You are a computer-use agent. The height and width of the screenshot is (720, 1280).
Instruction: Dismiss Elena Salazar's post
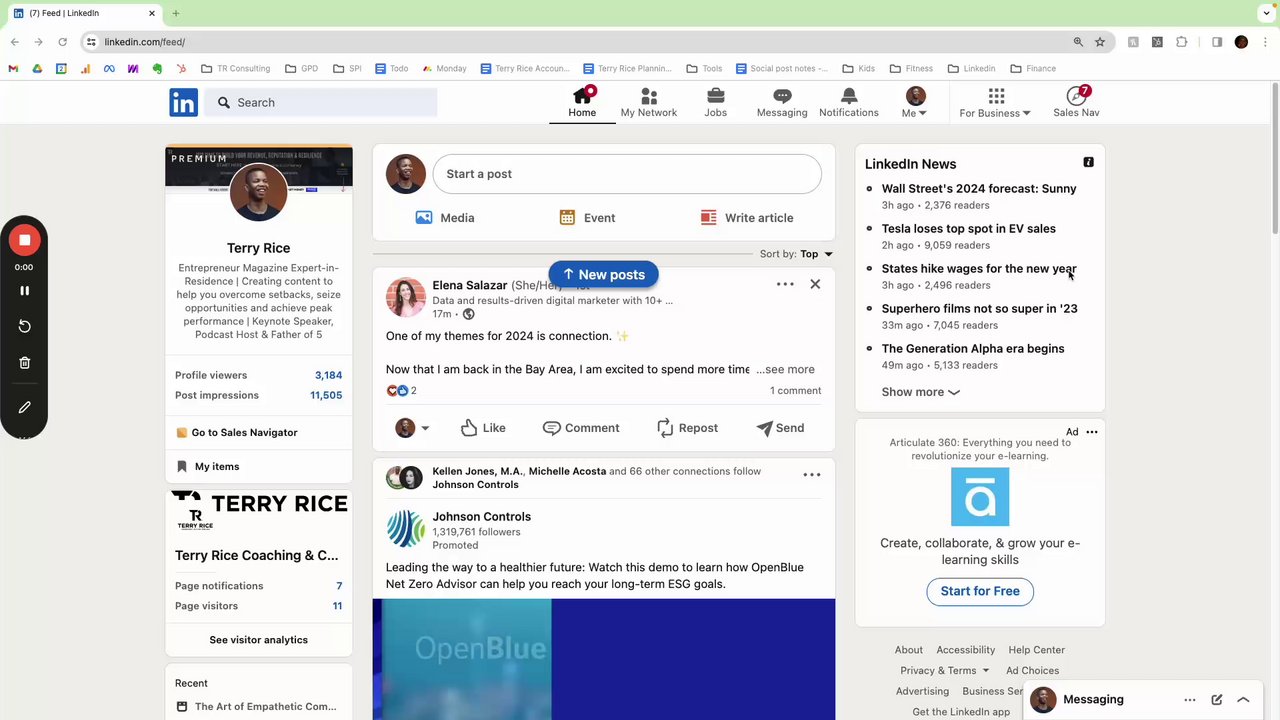pyautogui.click(x=815, y=285)
